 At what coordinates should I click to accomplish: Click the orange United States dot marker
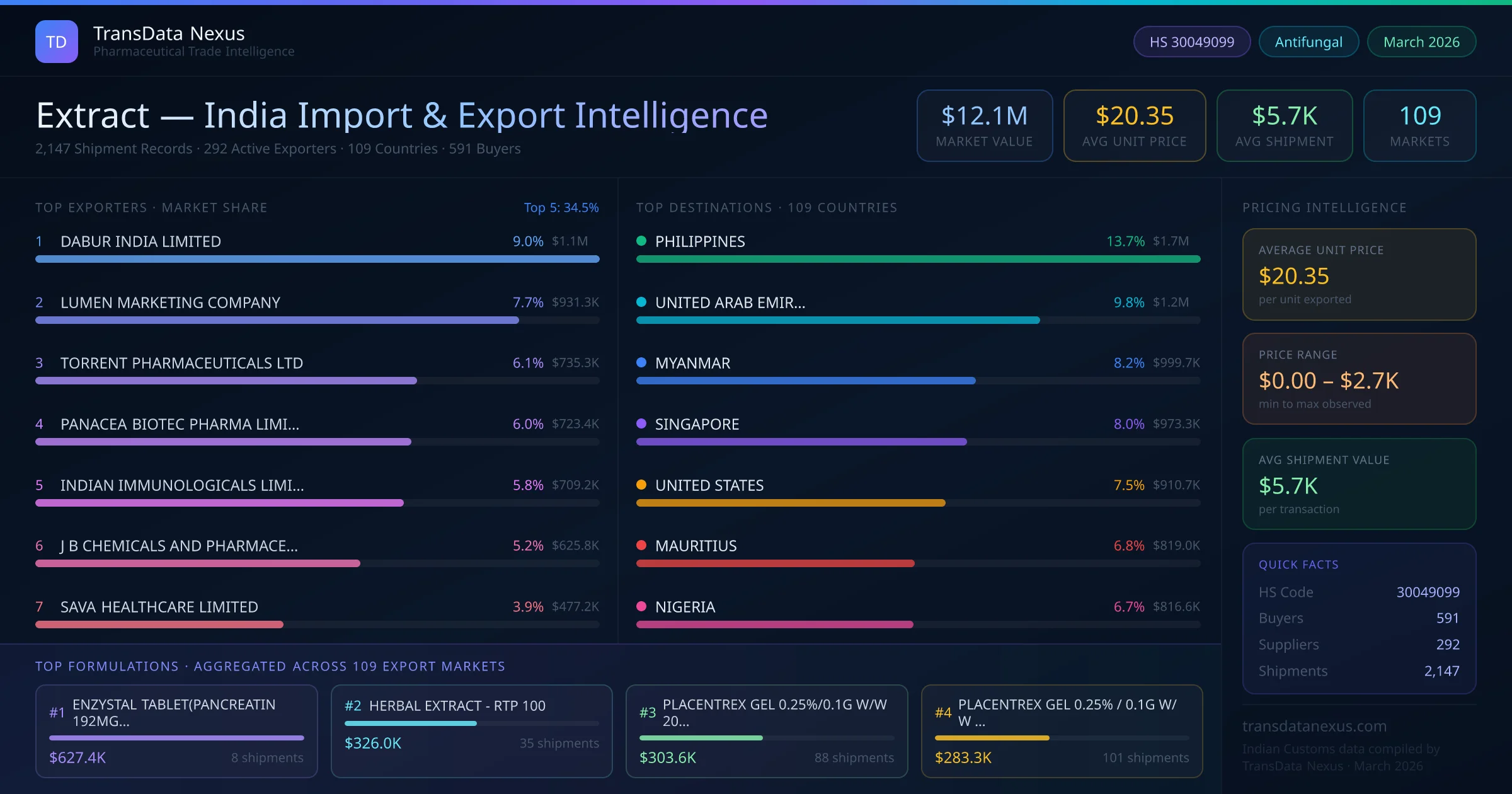(641, 485)
